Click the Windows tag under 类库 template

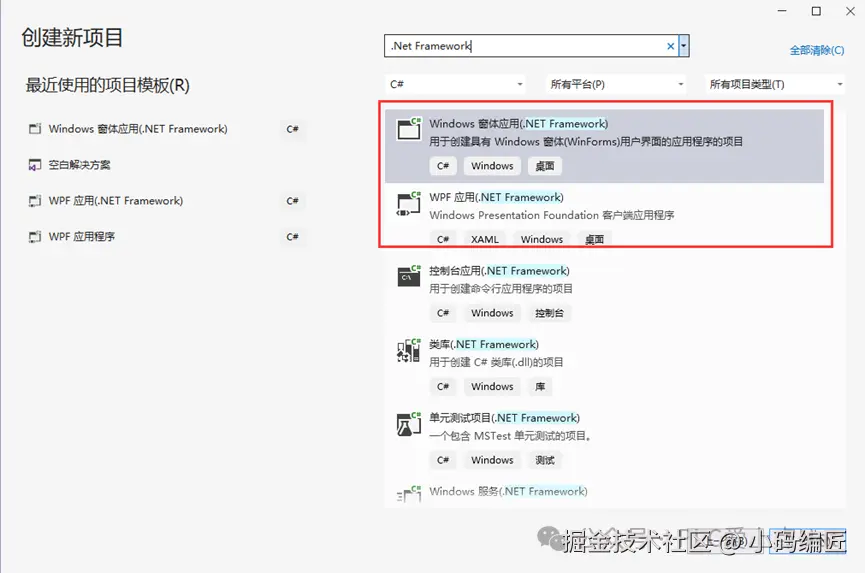coord(492,387)
